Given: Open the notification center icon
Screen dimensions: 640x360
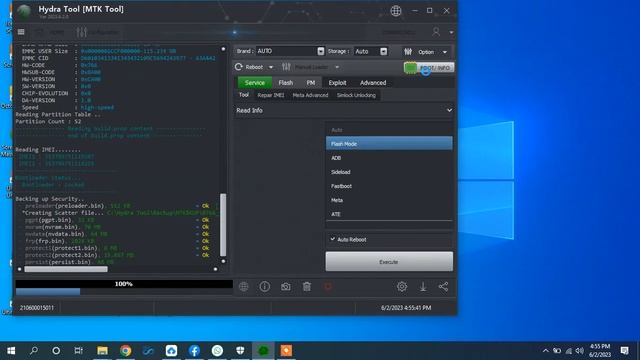Looking at the screenshot, I should click(x=624, y=351).
